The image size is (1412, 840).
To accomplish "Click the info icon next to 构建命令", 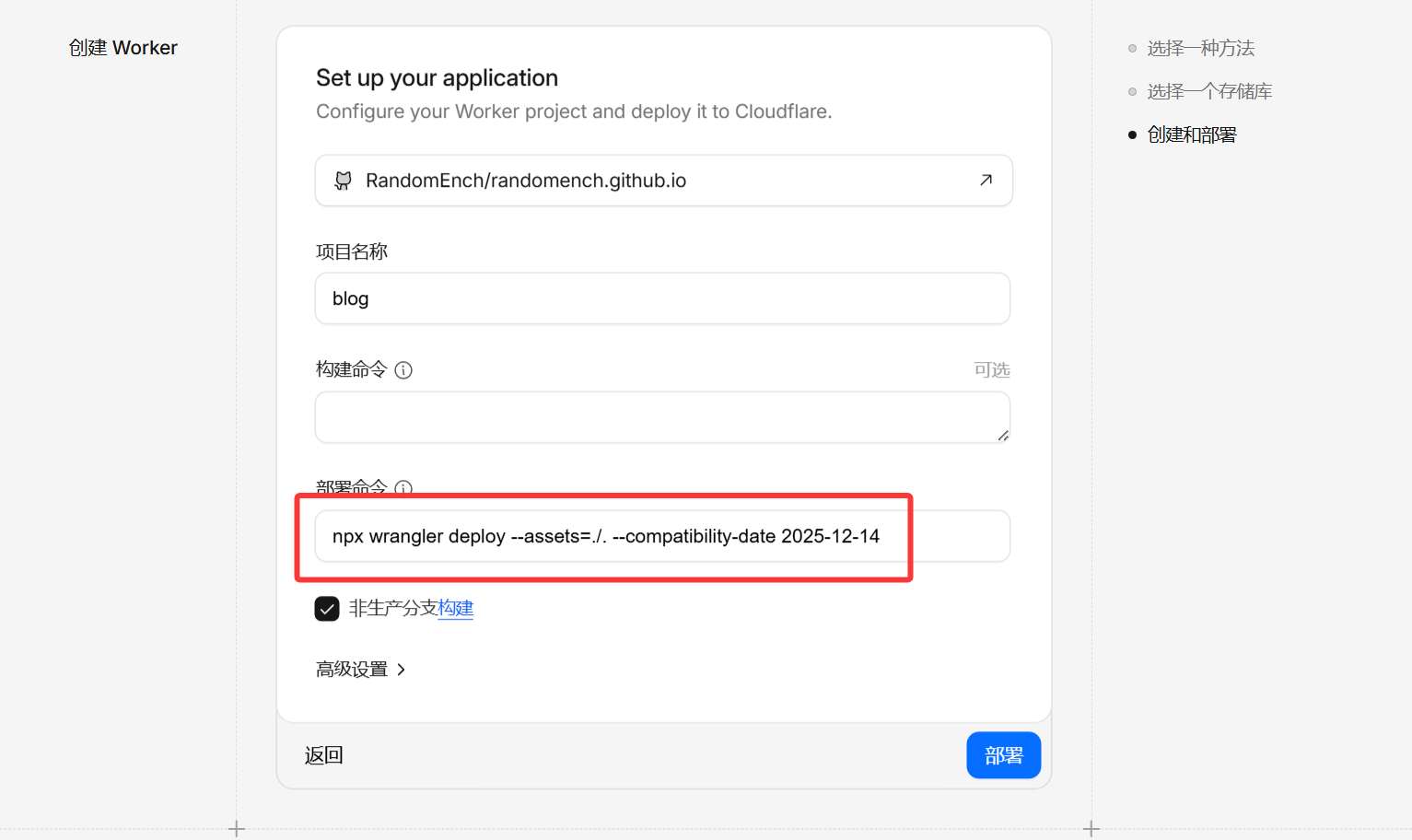I will (x=403, y=370).
